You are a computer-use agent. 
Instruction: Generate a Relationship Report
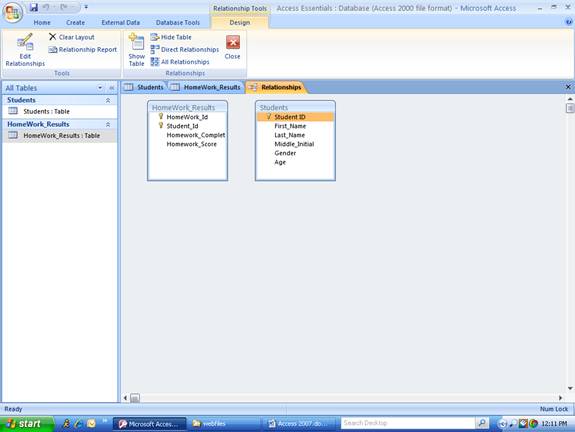click(83, 50)
